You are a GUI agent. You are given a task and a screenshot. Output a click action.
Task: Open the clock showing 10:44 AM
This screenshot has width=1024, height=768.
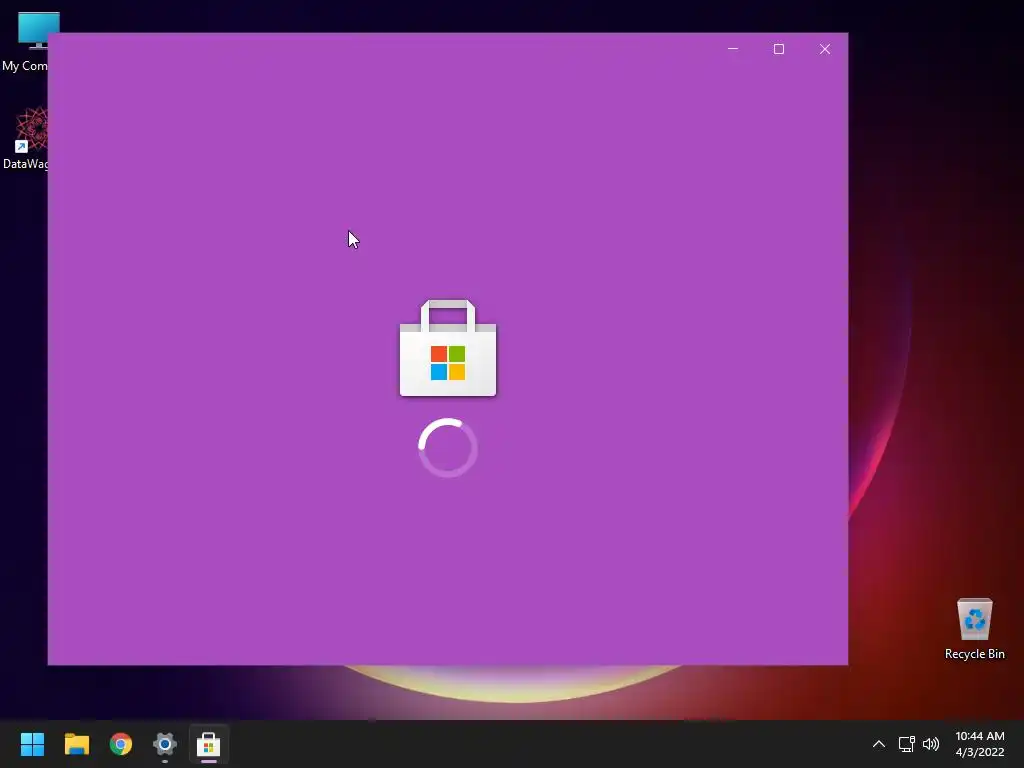pos(980,744)
